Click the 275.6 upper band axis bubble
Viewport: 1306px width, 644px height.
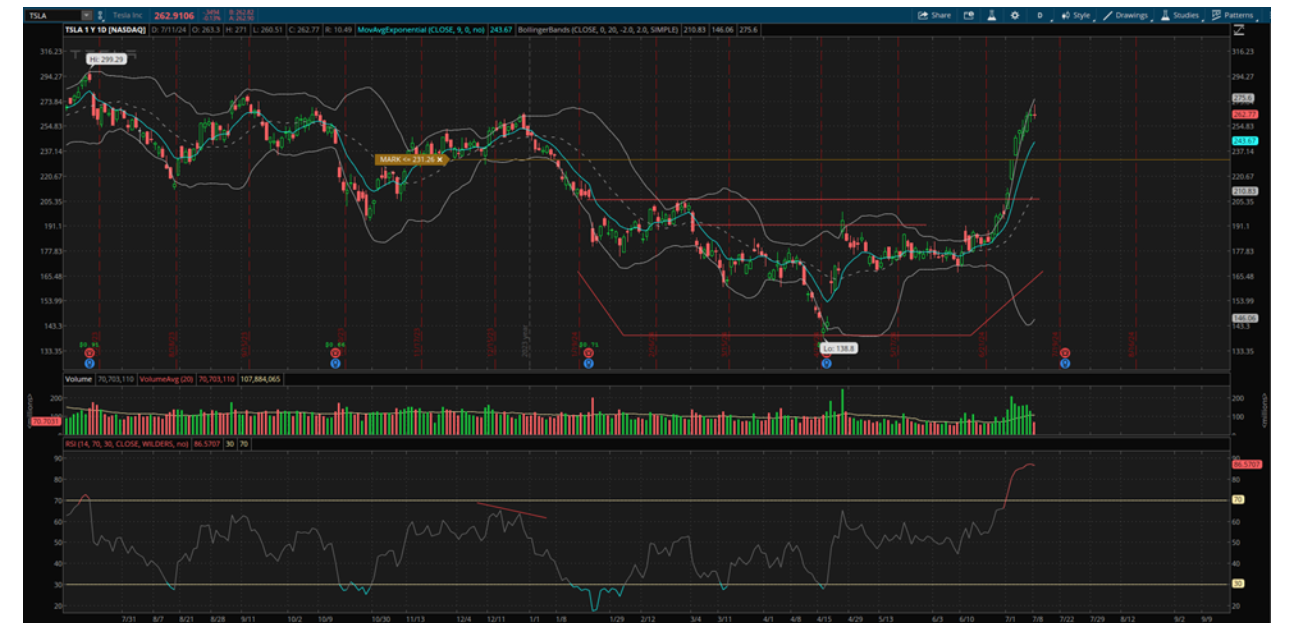tap(1243, 98)
